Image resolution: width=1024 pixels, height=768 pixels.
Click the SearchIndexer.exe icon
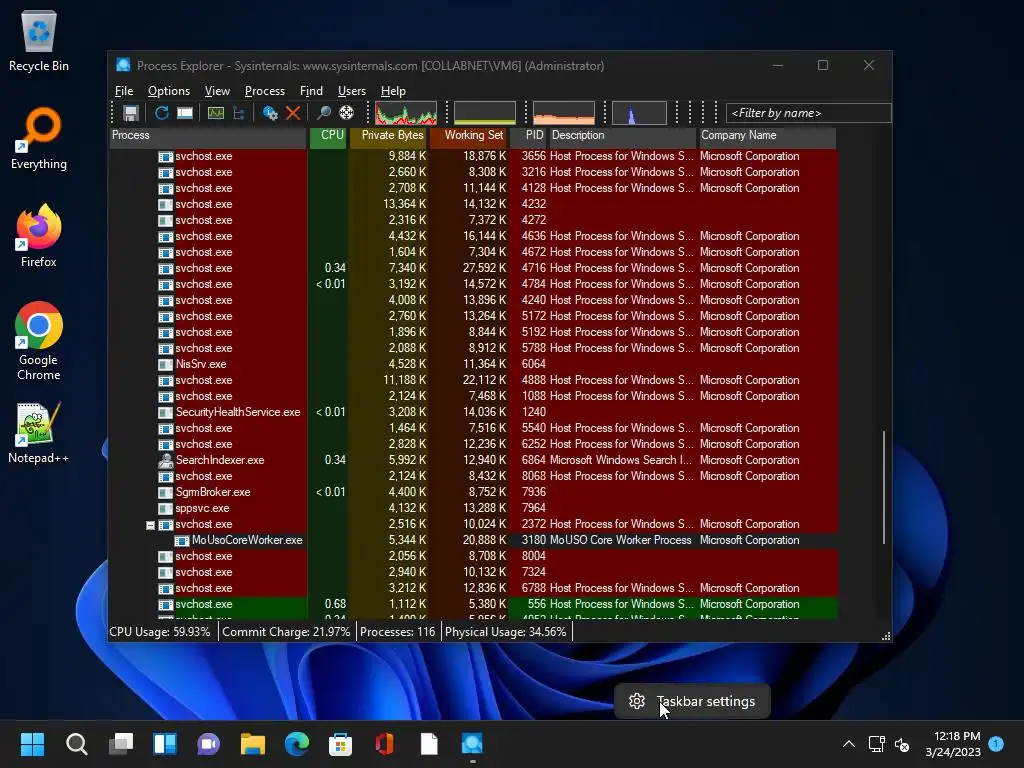165,460
